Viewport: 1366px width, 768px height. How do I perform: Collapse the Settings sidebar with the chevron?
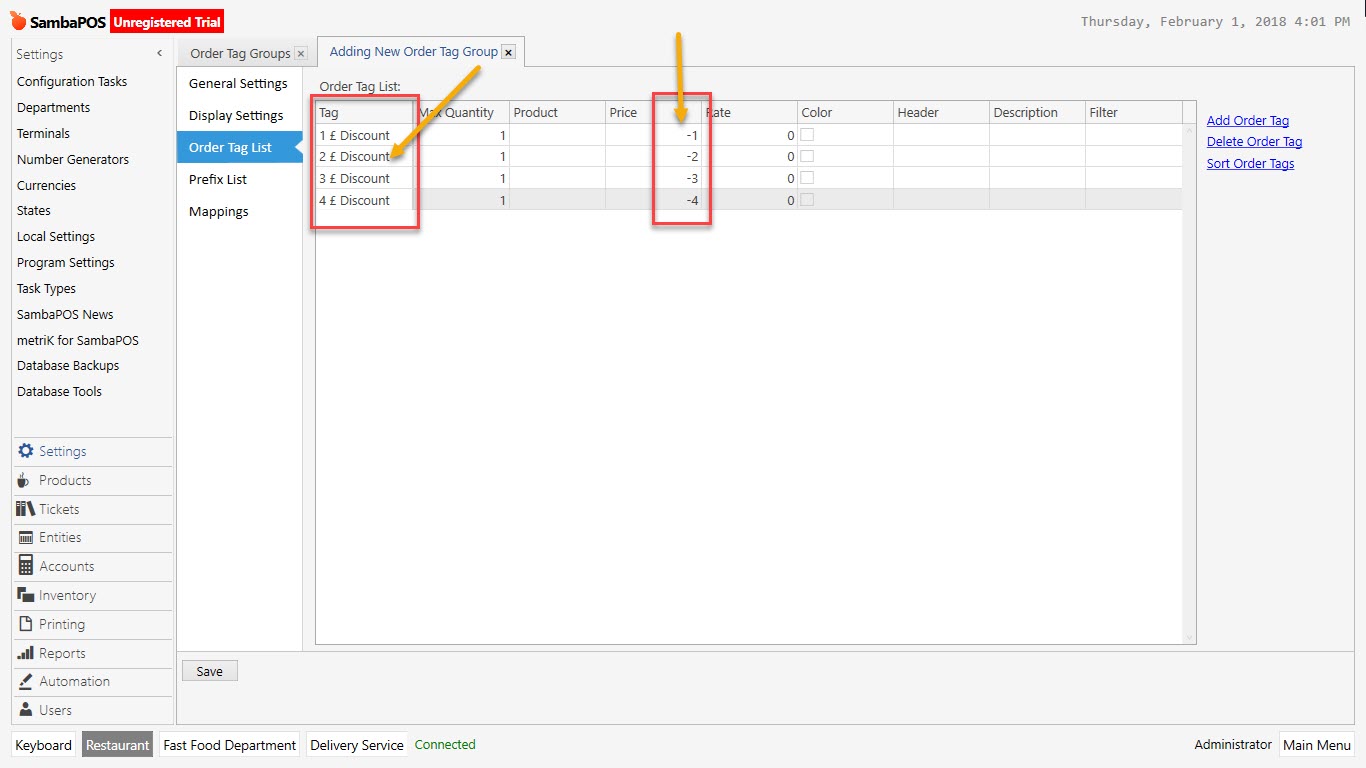click(x=158, y=52)
